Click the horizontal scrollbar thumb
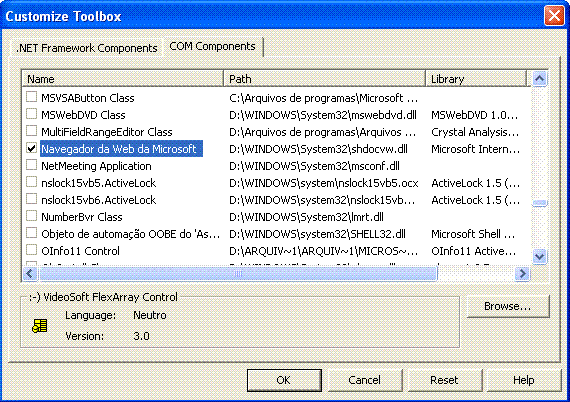This screenshot has width=570, height=402. 238,273
